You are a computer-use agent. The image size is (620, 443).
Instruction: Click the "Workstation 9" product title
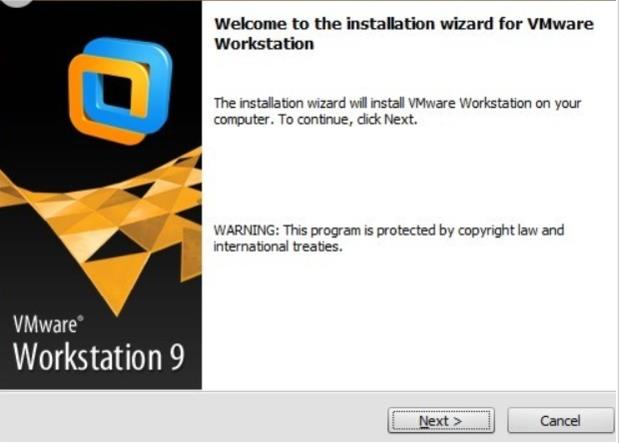point(99,357)
